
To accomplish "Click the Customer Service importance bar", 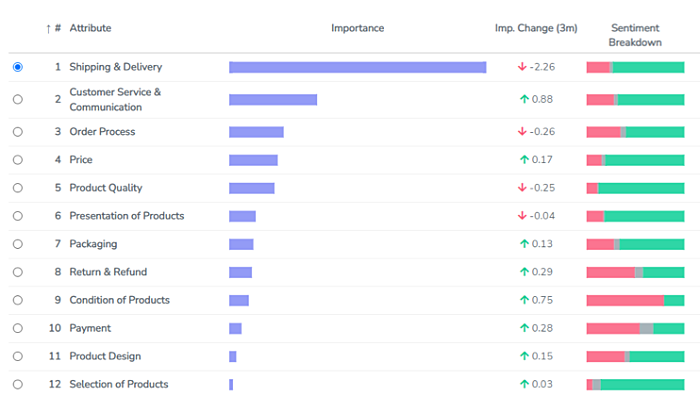I will point(273,100).
